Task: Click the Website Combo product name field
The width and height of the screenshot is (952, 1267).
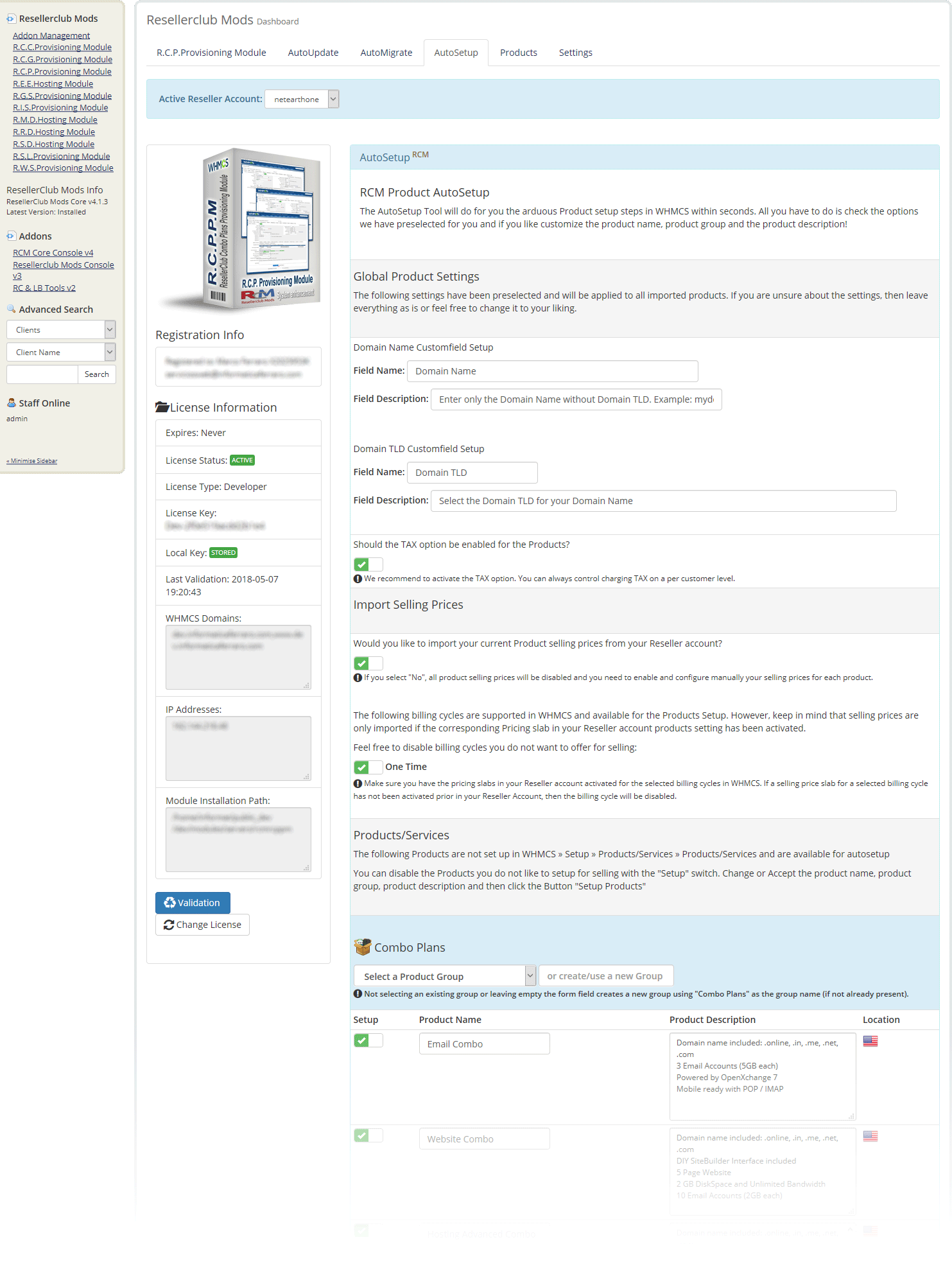Action: [x=485, y=1139]
